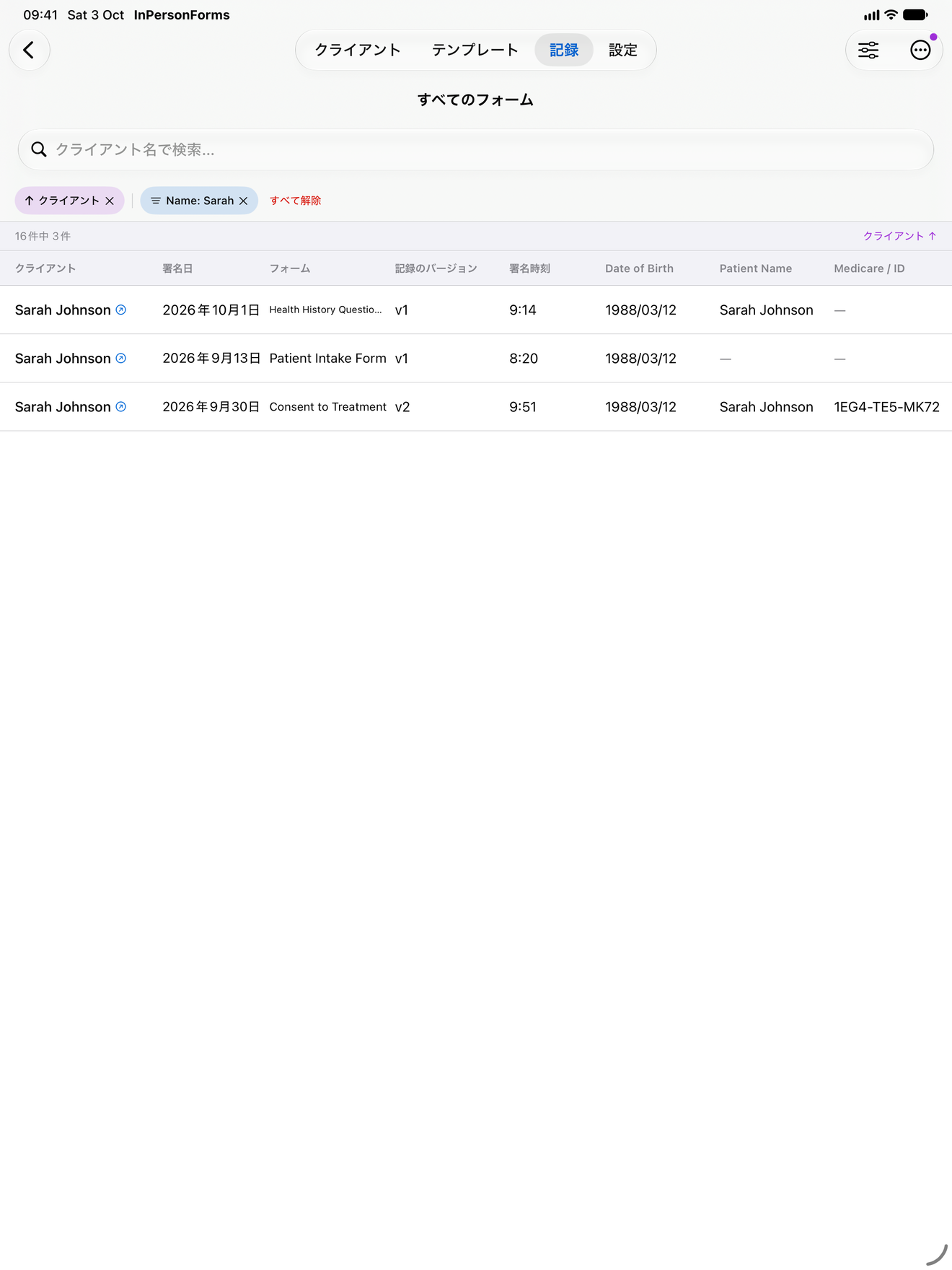Click the 9:14 signing time cell

coord(523,310)
